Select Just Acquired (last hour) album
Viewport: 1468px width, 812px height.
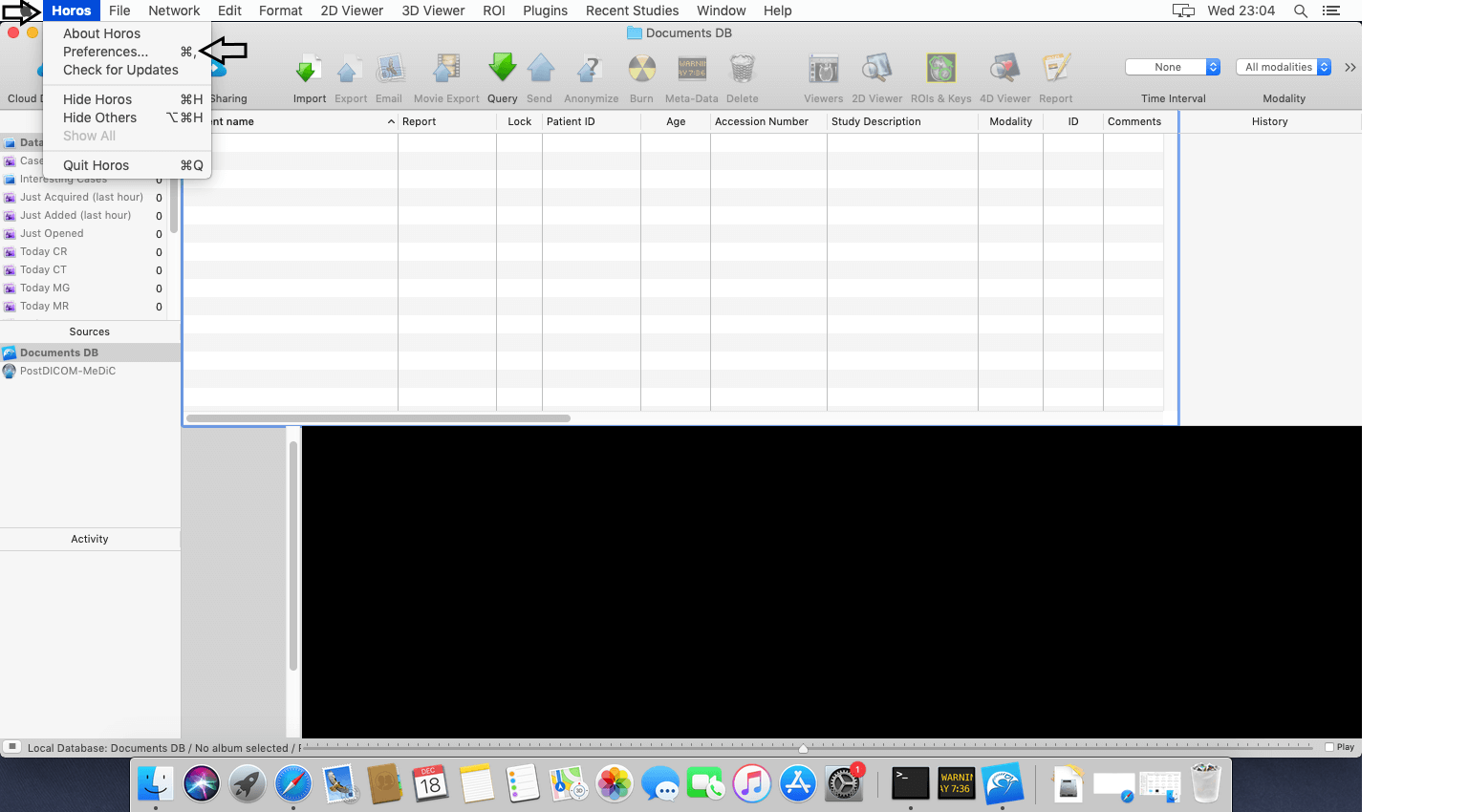coord(83,198)
